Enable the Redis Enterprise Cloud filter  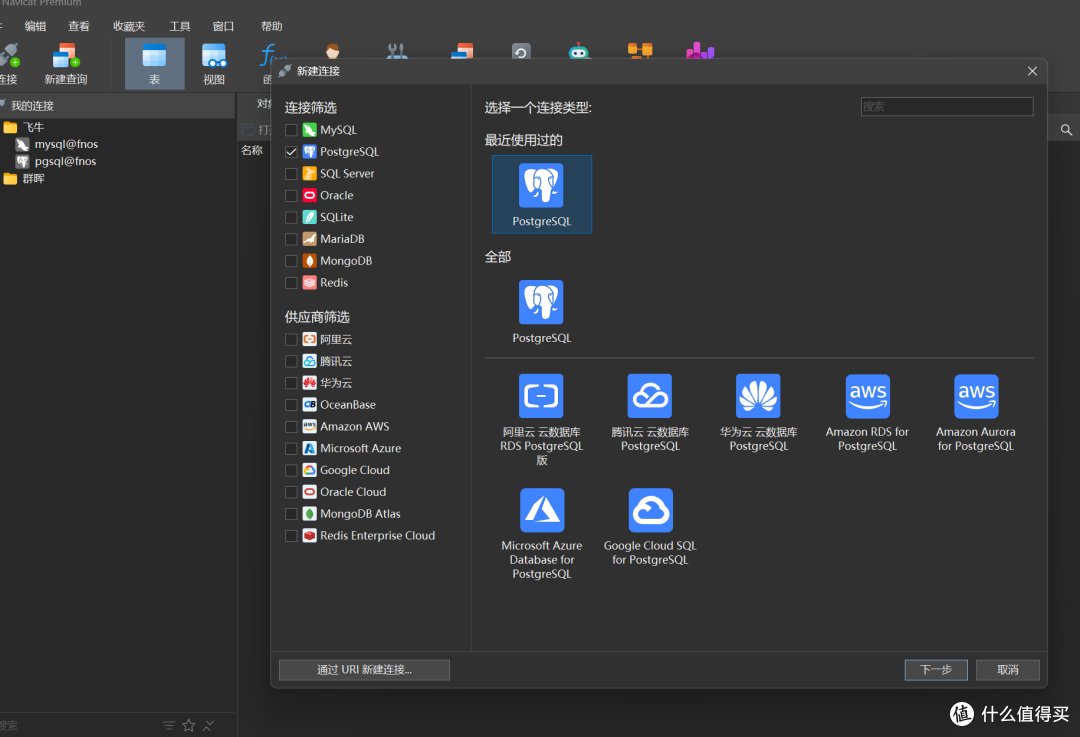point(291,536)
